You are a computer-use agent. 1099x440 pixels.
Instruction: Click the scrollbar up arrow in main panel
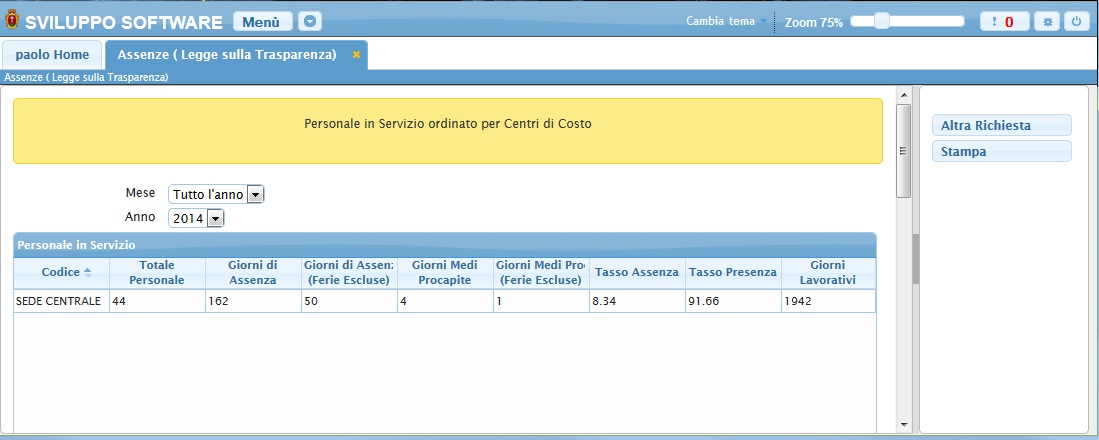click(x=904, y=95)
